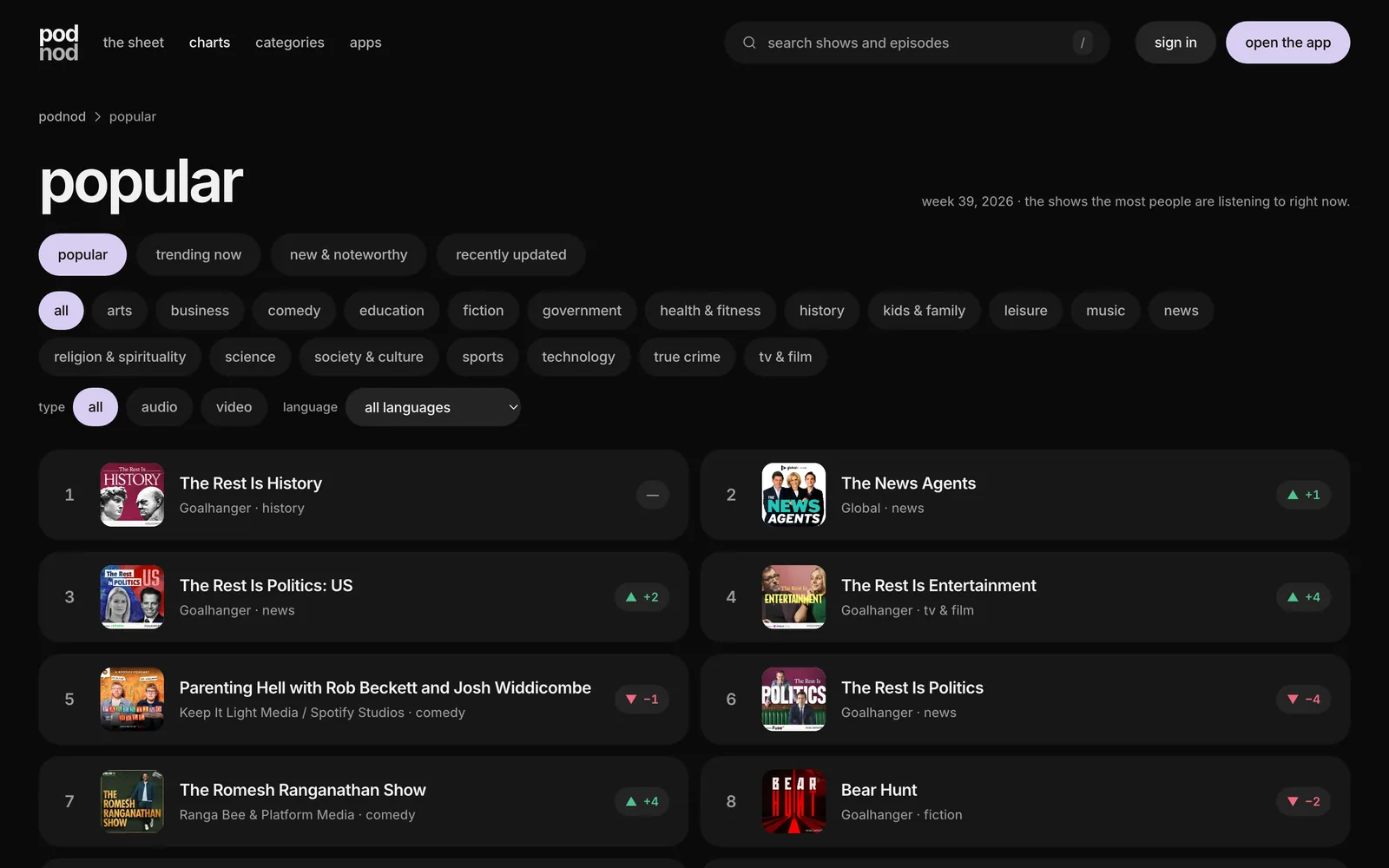Click sign in button
1389x868 pixels.
[1175, 43]
